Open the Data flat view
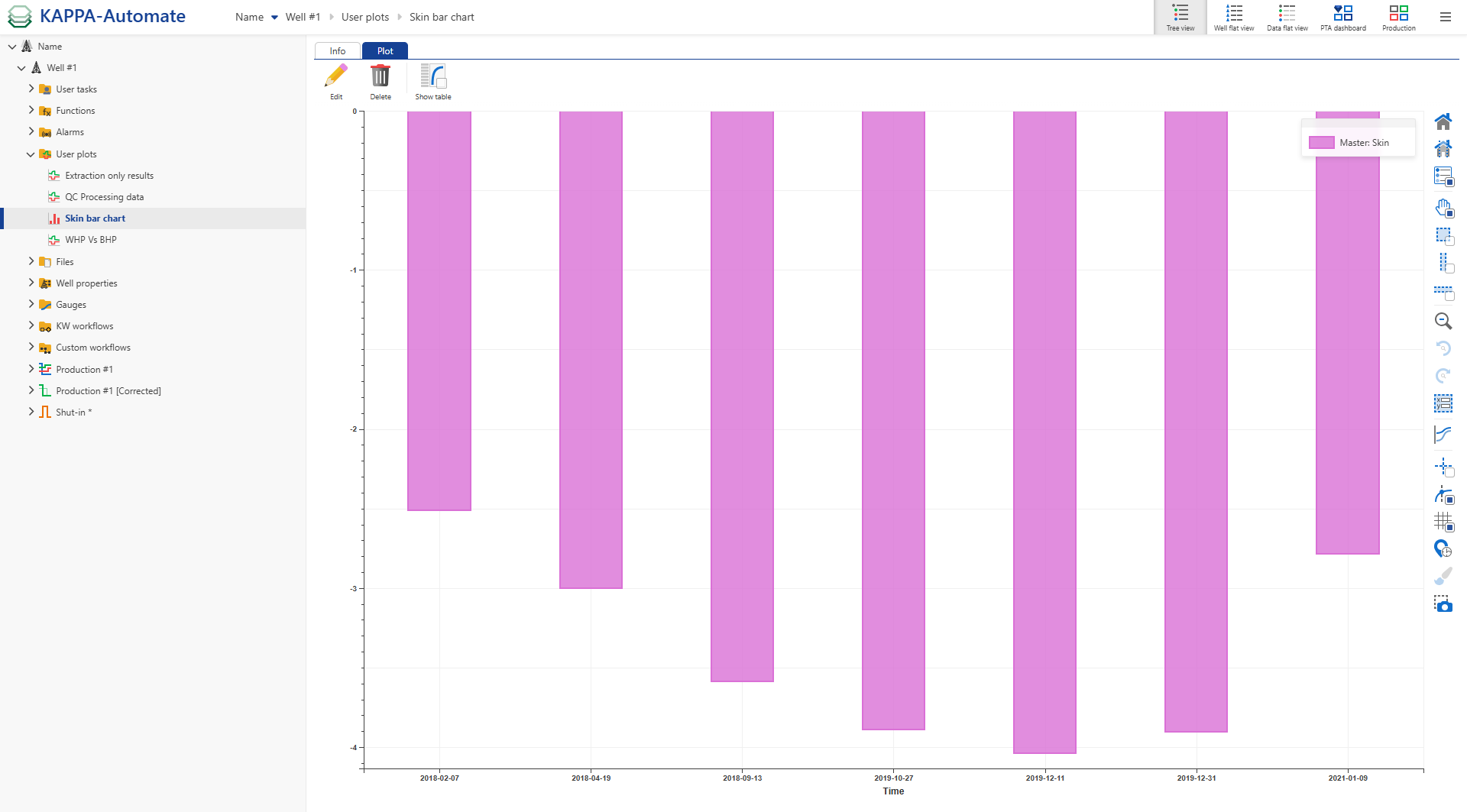Screen dimensions: 1467x812 point(1287,17)
